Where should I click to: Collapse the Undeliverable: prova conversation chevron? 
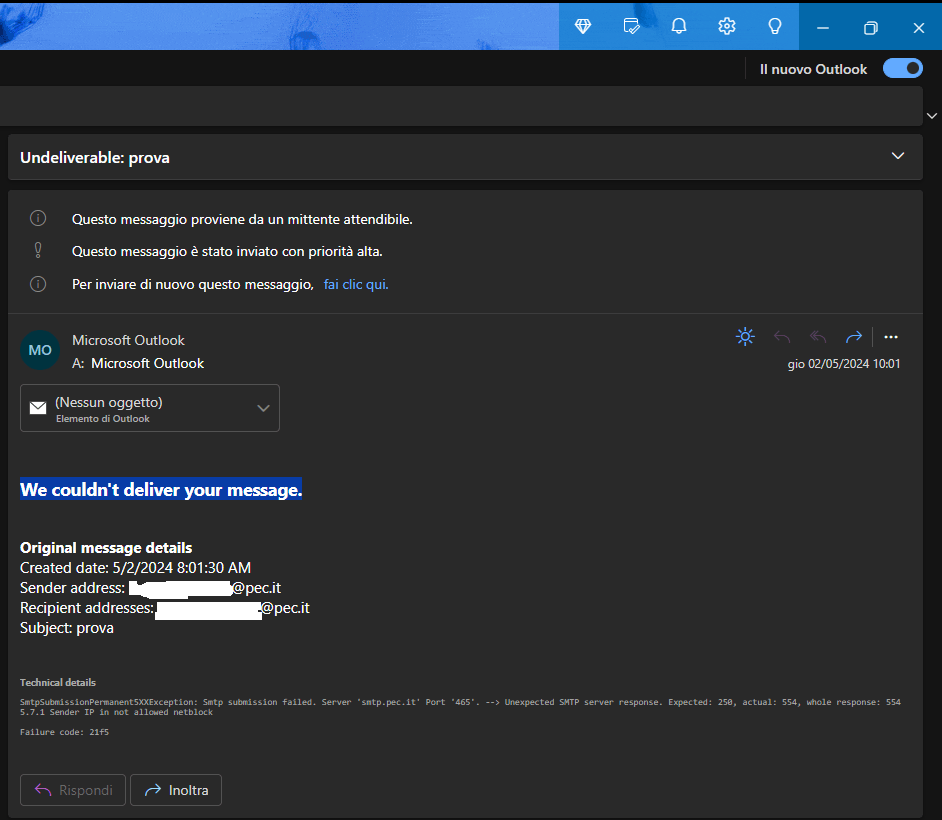click(898, 156)
